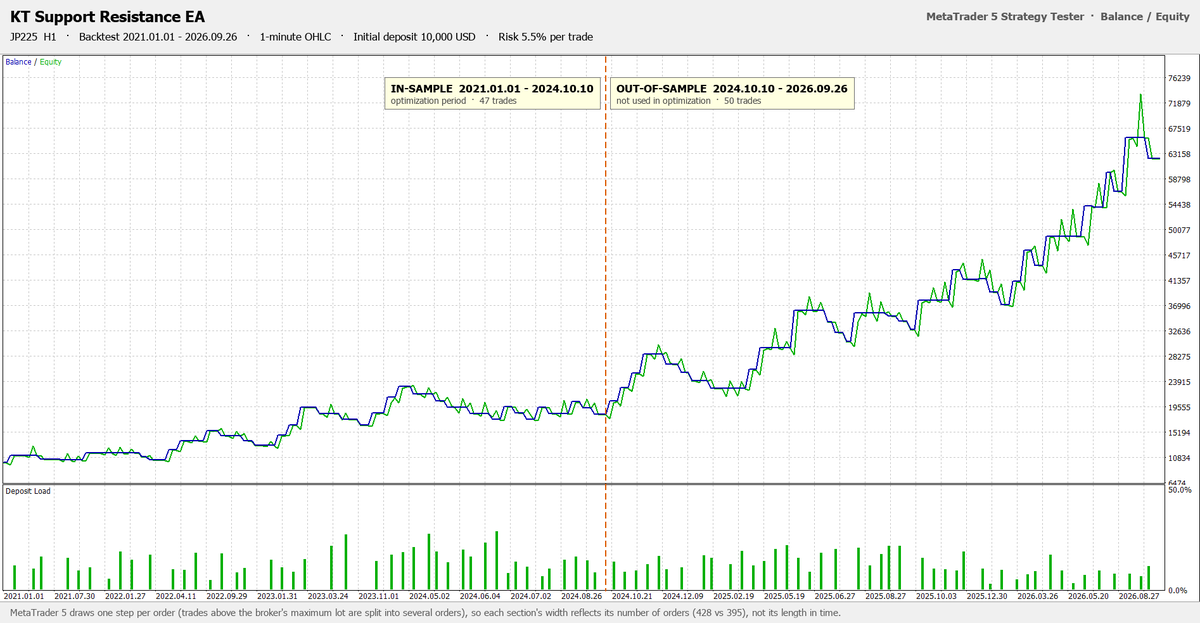Screen dimensions: 1200x623
Task: Click the green Equity legend label
Action: click(x=51, y=62)
